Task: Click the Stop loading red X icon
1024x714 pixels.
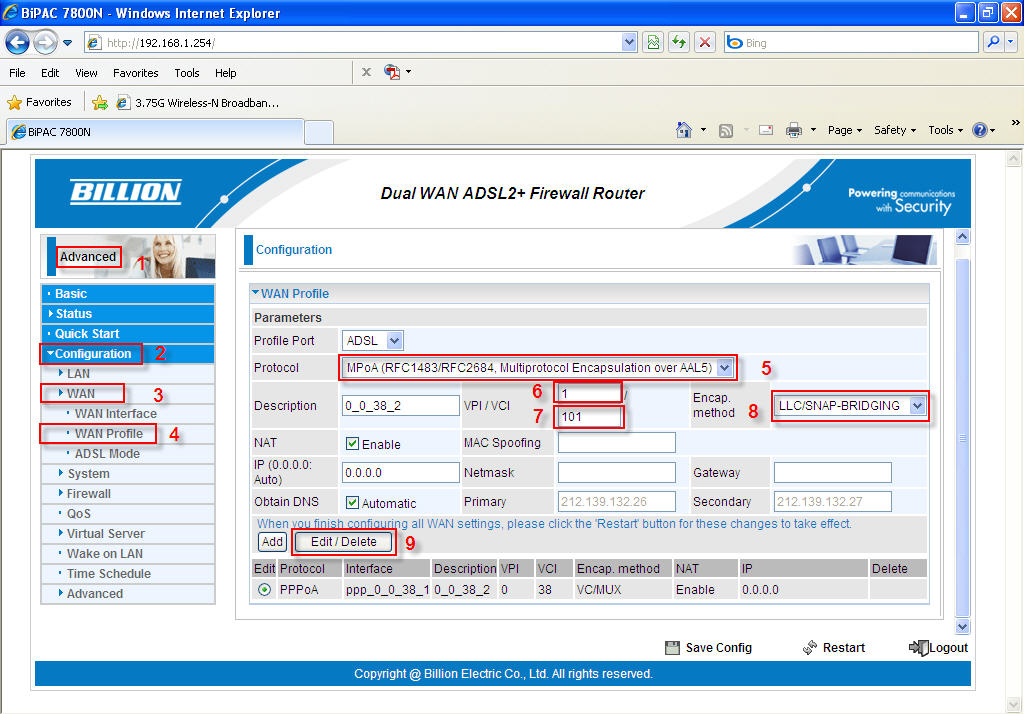Action: click(x=705, y=43)
